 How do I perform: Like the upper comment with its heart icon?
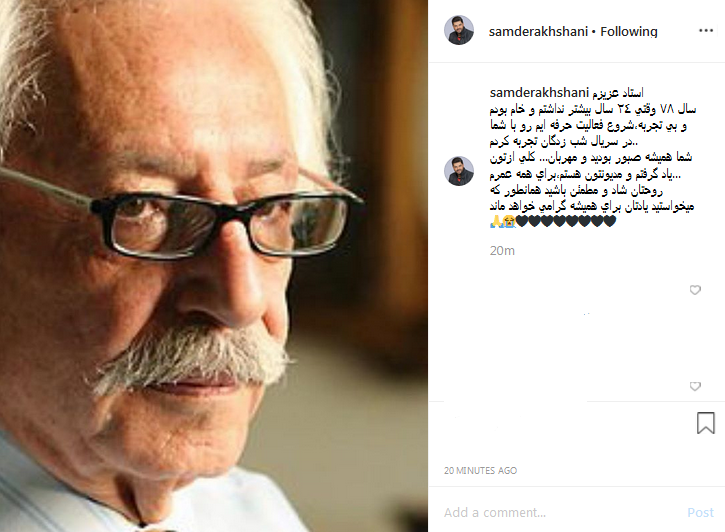click(x=695, y=290)
